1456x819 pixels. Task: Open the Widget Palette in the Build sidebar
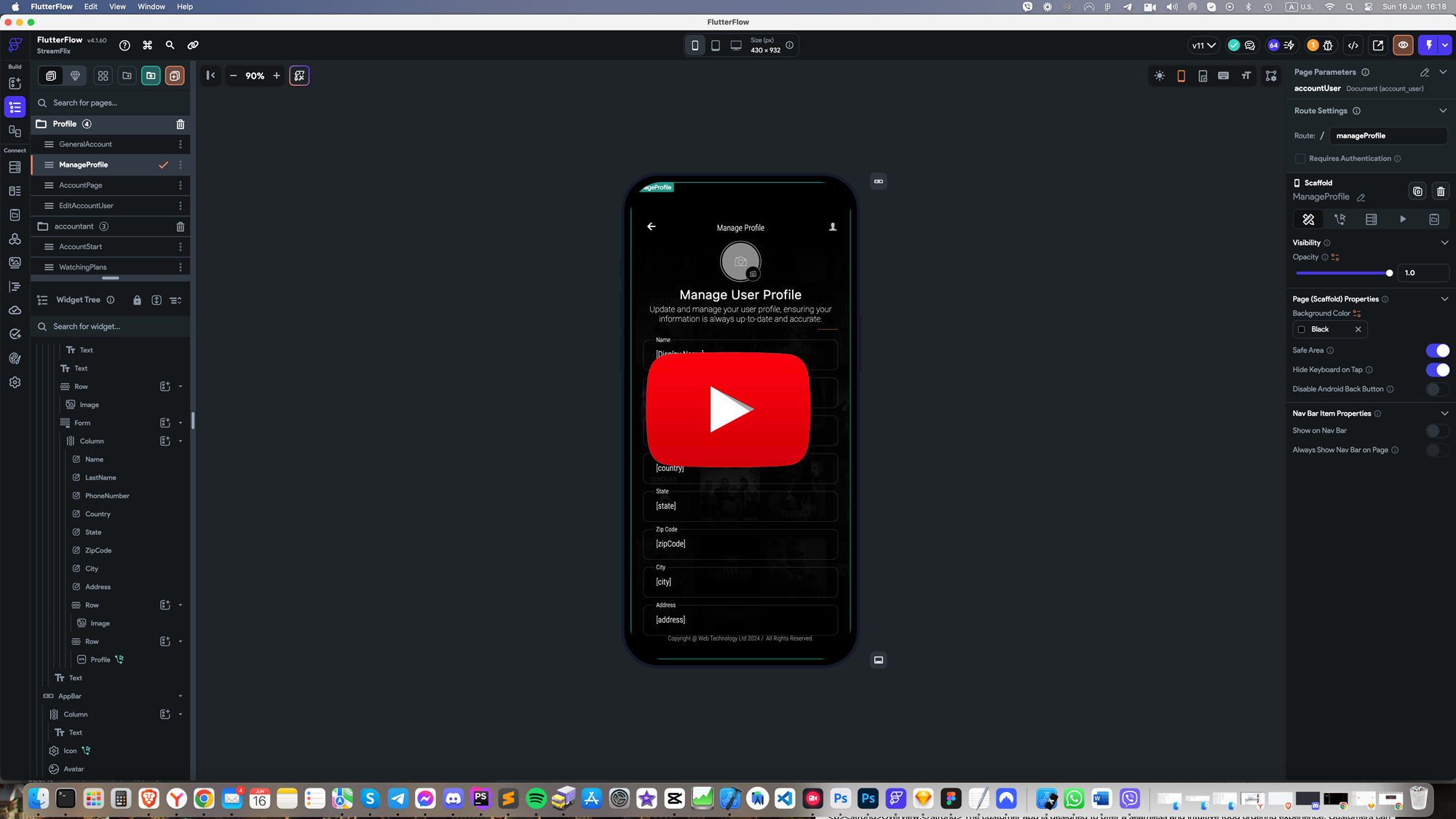click(15, 83)
